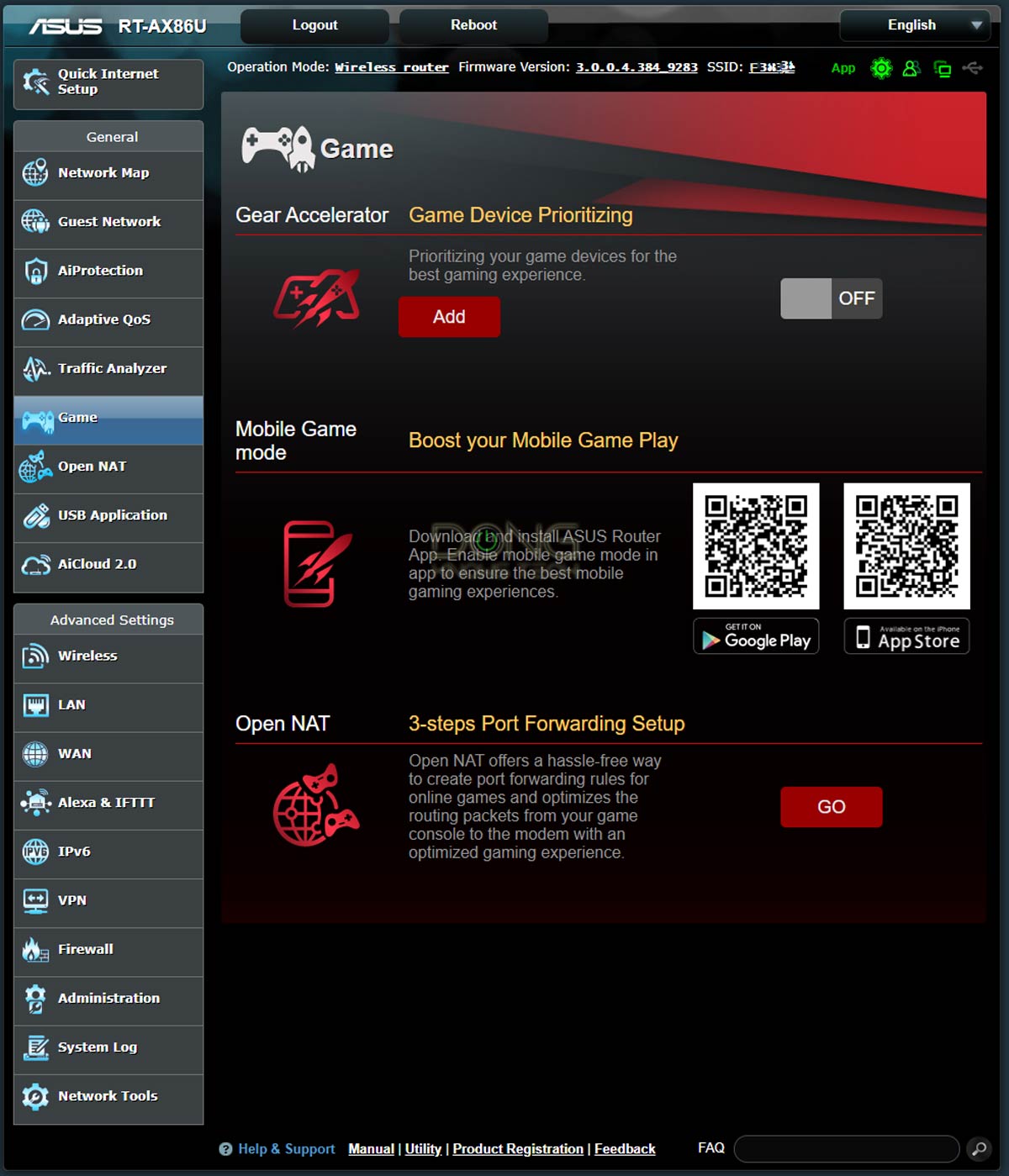The width and height of the screenshot is (1009, 1176).
Task: Open the English language dropdown
Action: click(914, 25)
